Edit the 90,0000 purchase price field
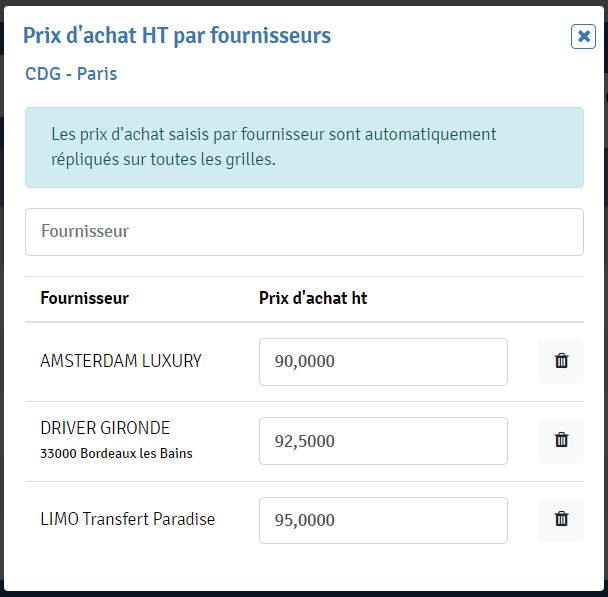This screenshot has width=608, height=597. (x=383, y=361)
